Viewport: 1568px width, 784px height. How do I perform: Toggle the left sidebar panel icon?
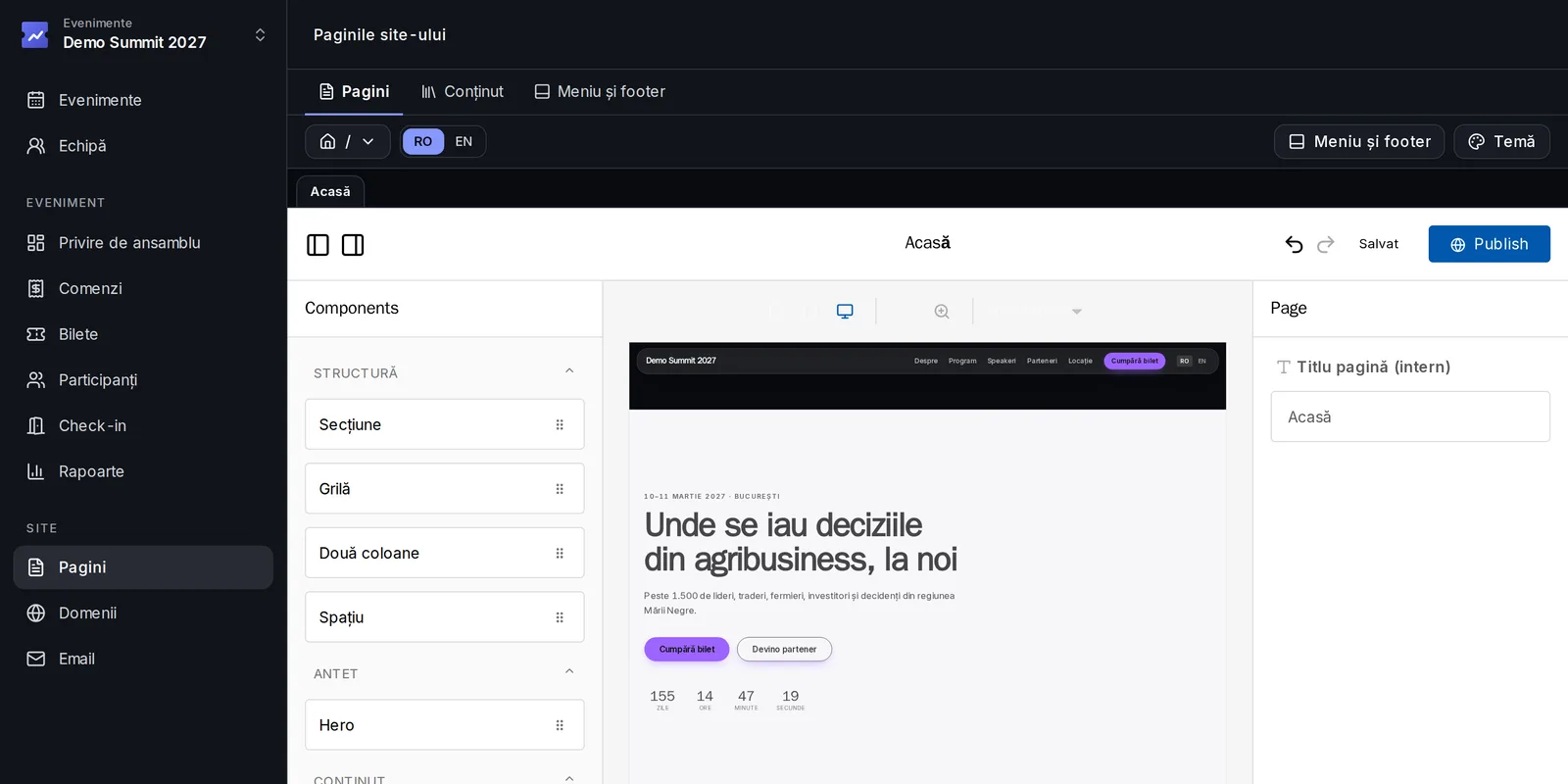click(318, 245)
